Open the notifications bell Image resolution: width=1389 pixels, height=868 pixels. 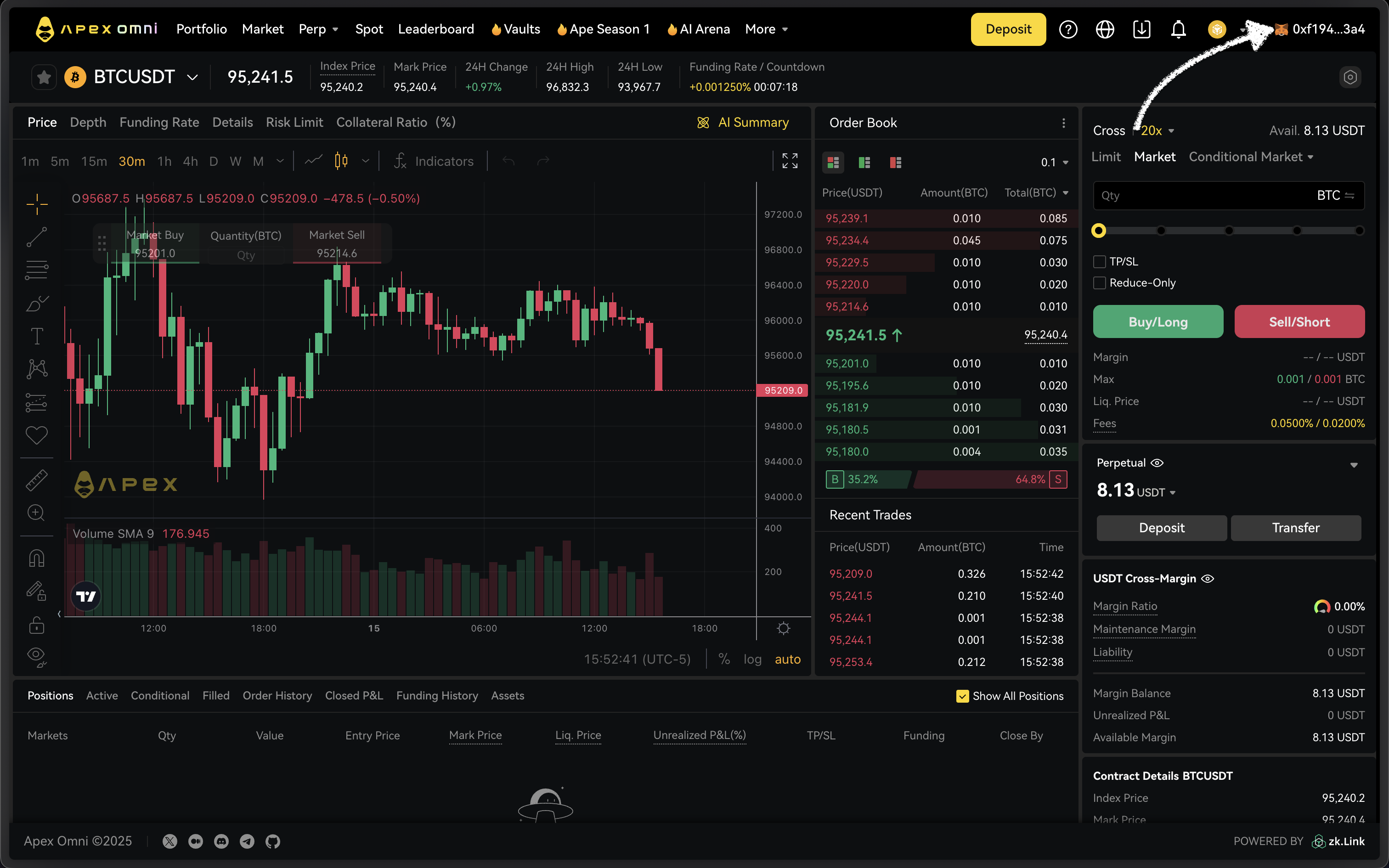(x=1178, y=29)
